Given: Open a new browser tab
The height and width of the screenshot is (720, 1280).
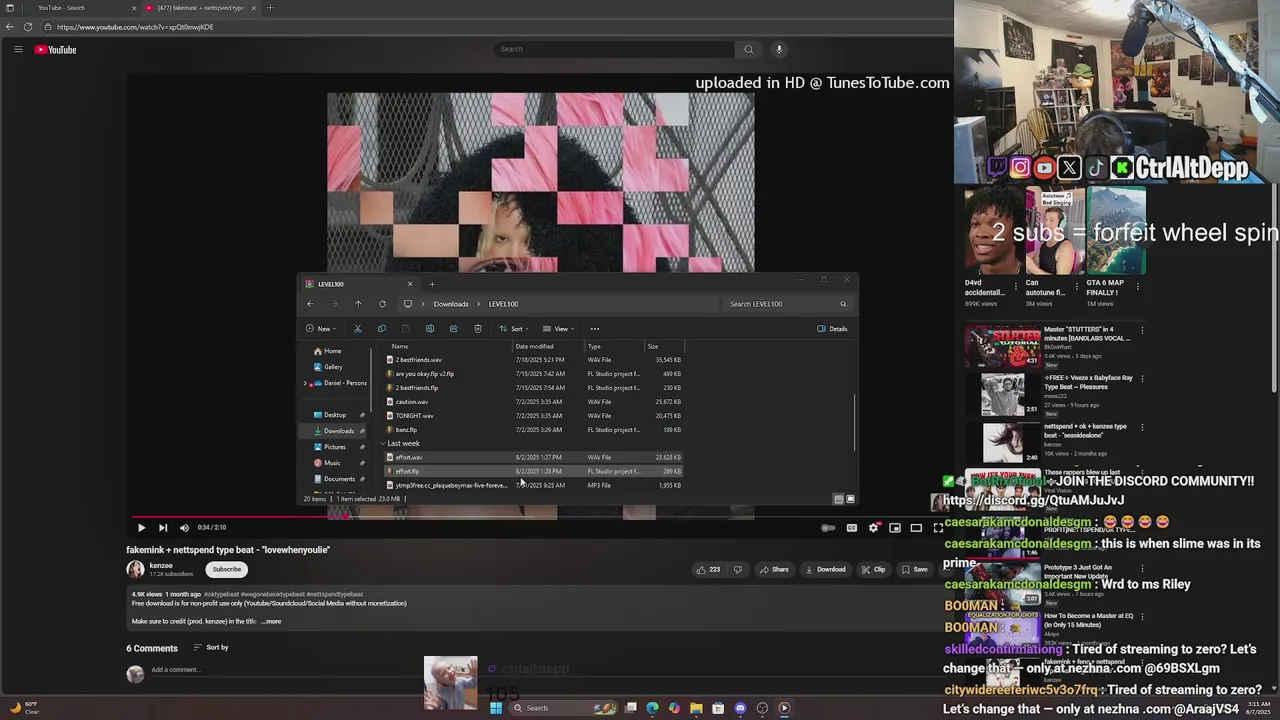Looking at the screenshot, I should tap(269, 8).
